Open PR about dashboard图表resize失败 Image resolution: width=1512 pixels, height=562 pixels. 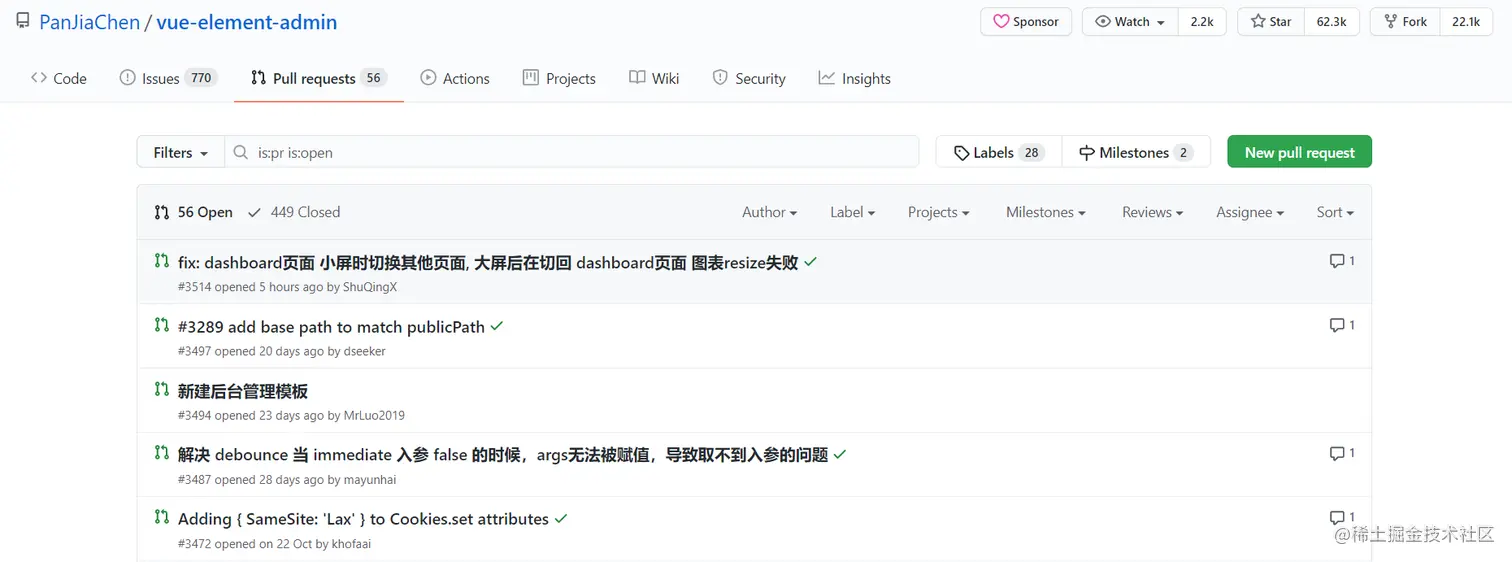coord(488,263)
